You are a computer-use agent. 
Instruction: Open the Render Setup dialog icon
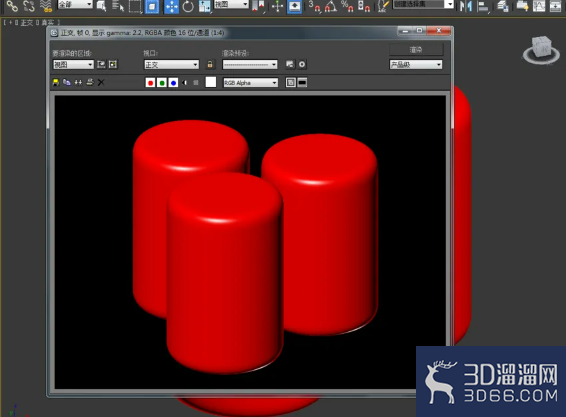click(x=290, y=64)
